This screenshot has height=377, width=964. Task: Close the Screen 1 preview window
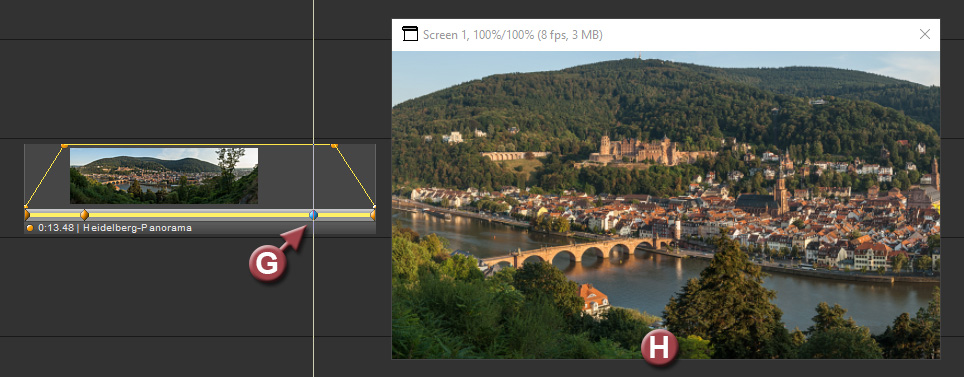point(925,34)
